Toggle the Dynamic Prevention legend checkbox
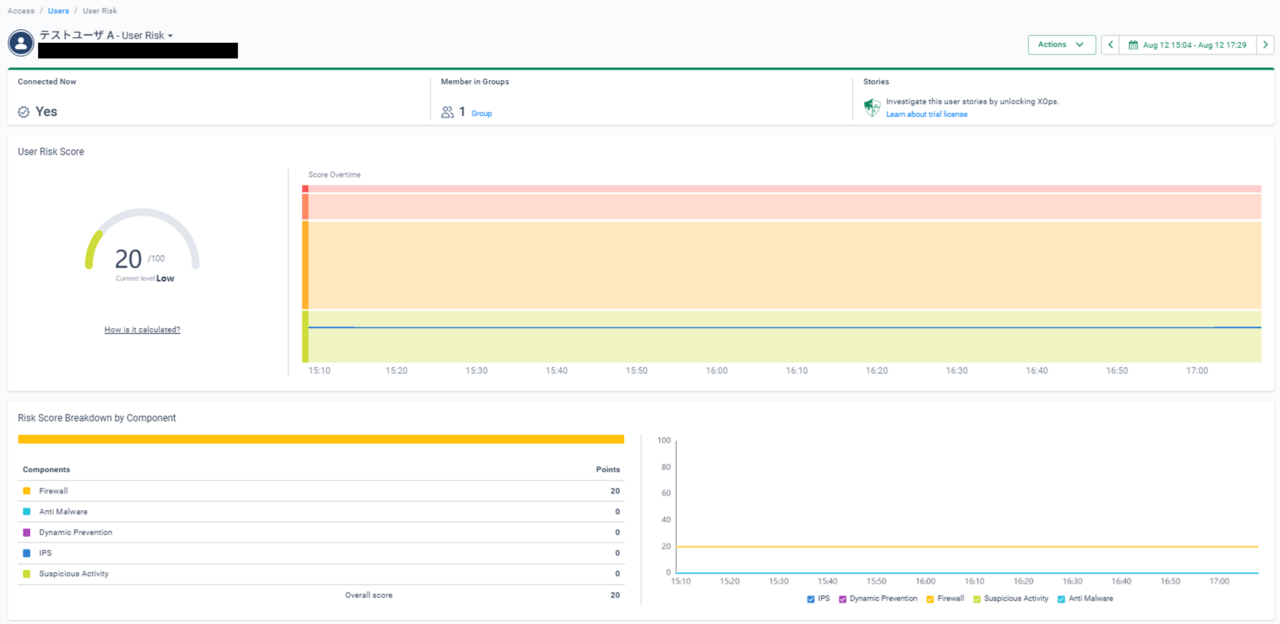This screenshot has height=624, width=1280. (x=843, y=599)
